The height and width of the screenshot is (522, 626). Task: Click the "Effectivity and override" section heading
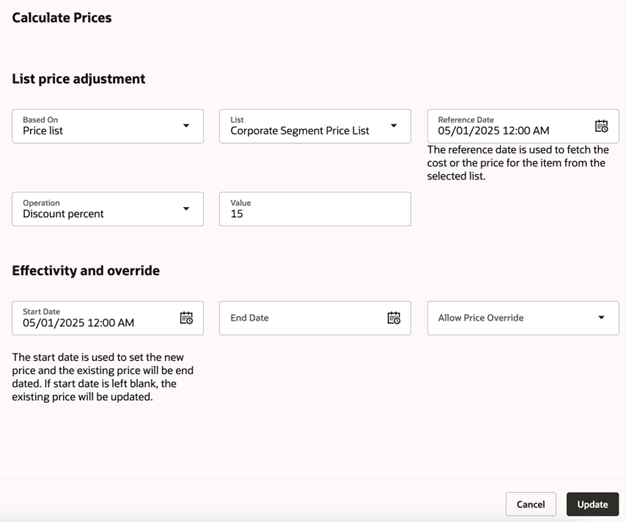pyautogui.click(x=85, y=271)
